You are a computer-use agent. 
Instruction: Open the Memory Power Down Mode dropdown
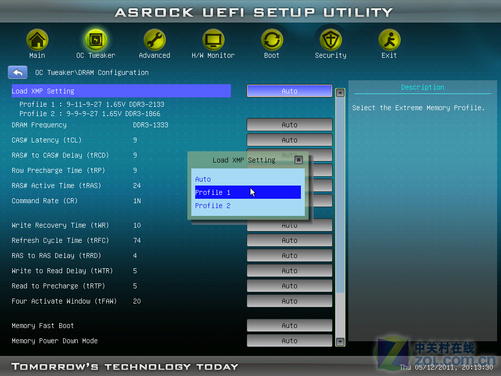pos(289,341)
